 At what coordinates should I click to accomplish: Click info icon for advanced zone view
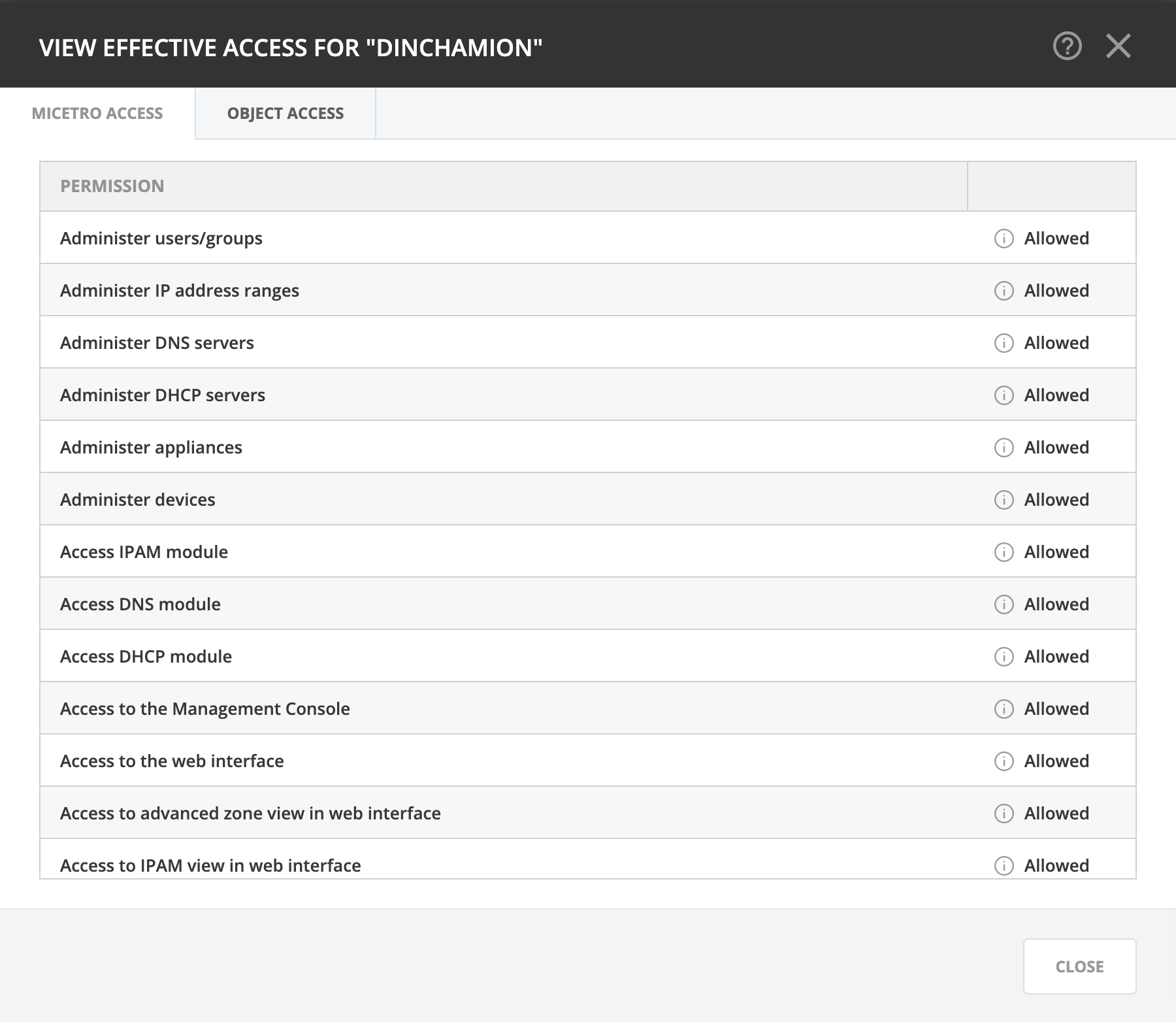pos(1004,814)
